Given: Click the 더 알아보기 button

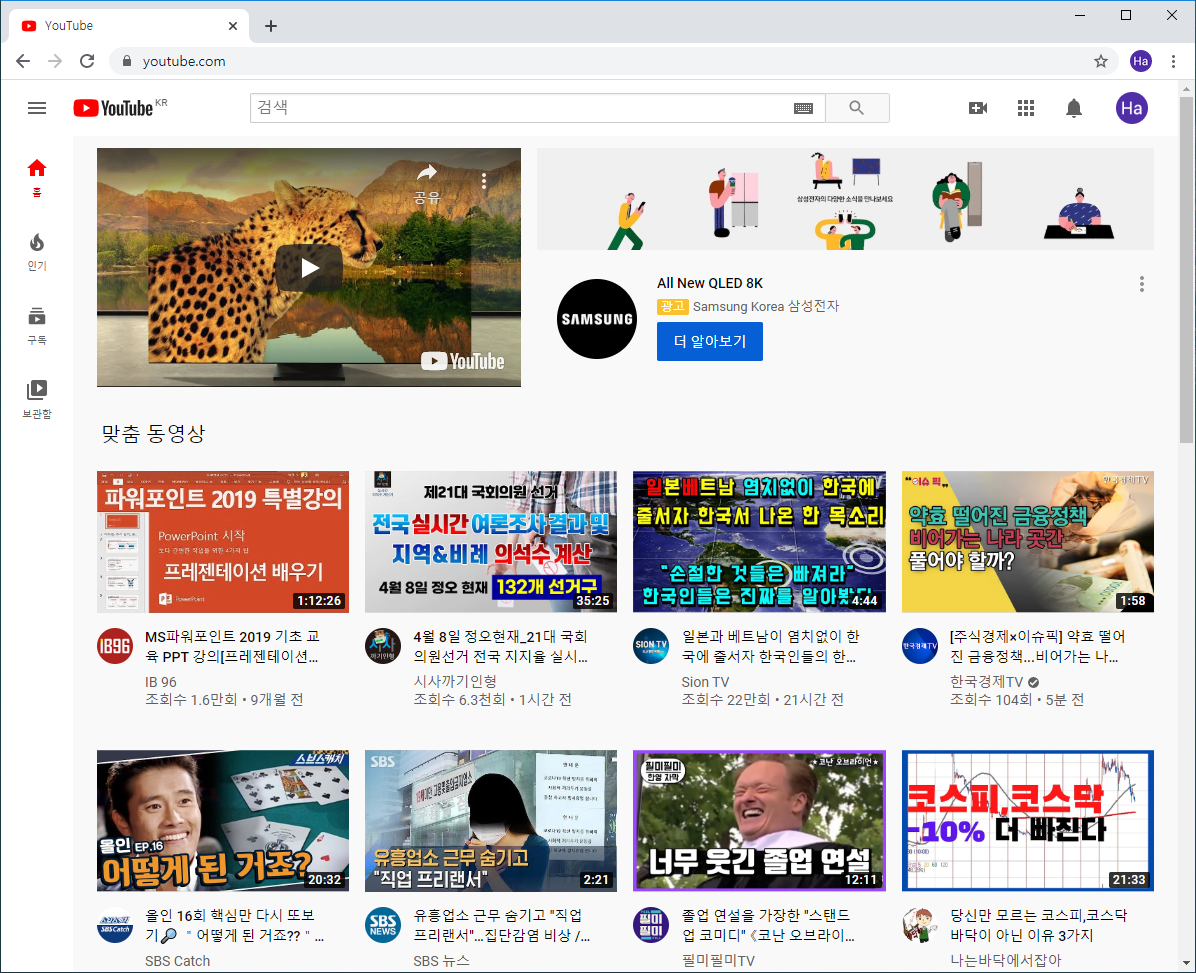Looking at the screenshot, I should [710, 342].
